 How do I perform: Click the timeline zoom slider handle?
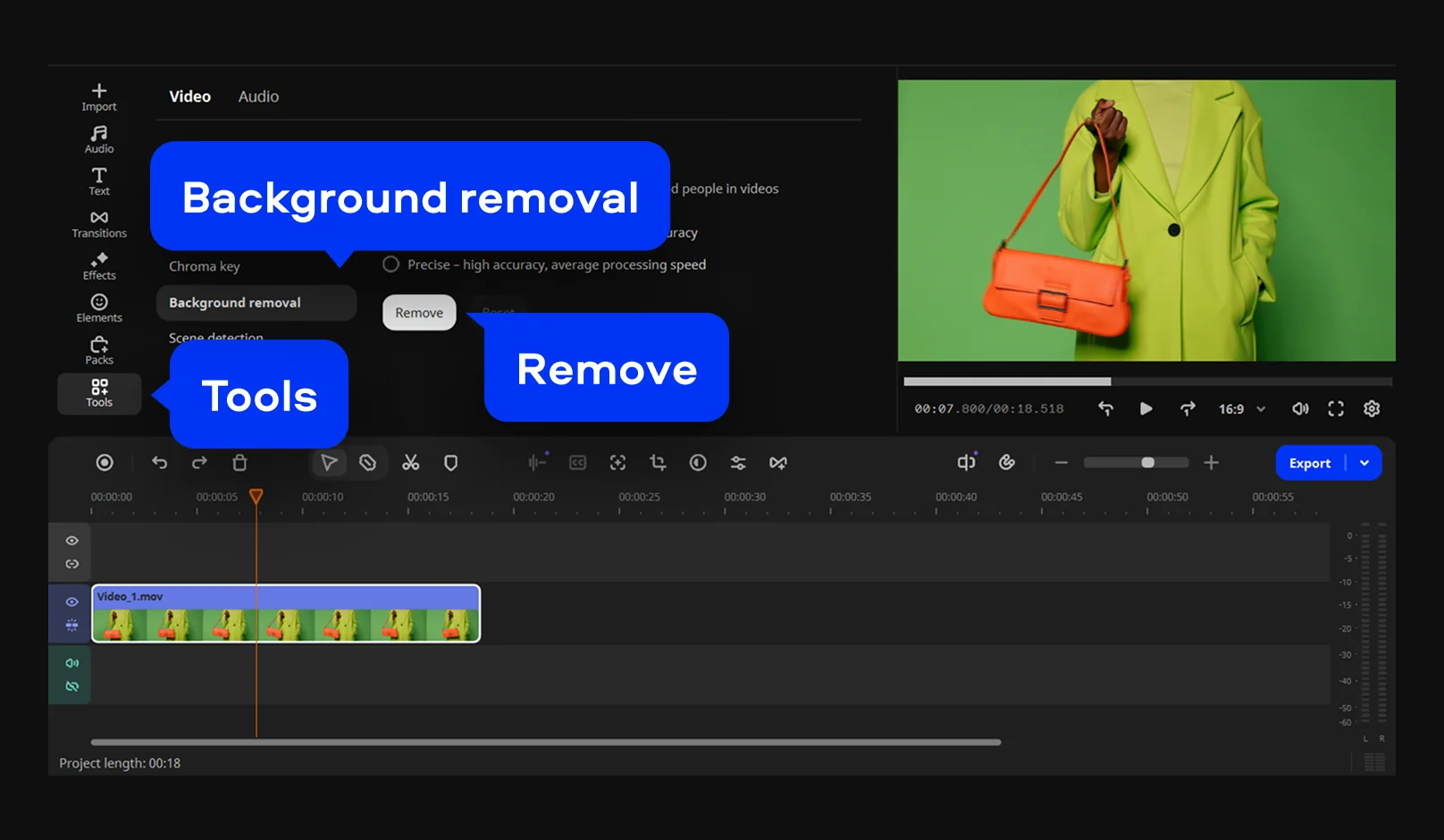1147,463
